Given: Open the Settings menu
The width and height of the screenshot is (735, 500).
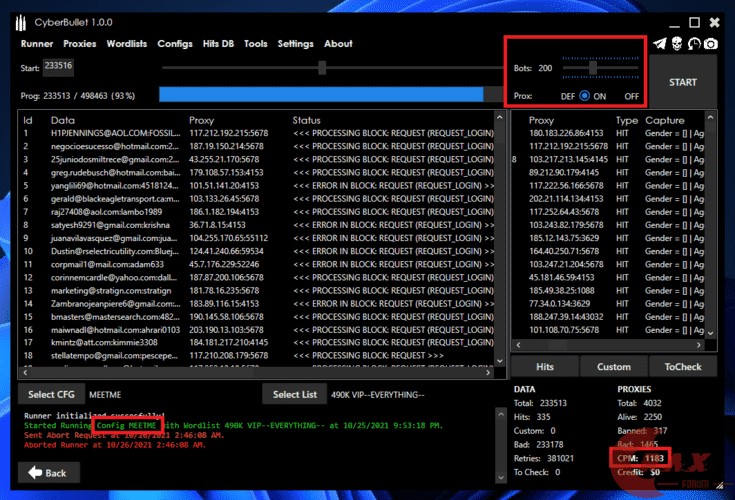Looking at the screenshot, I should pos(295,44).
